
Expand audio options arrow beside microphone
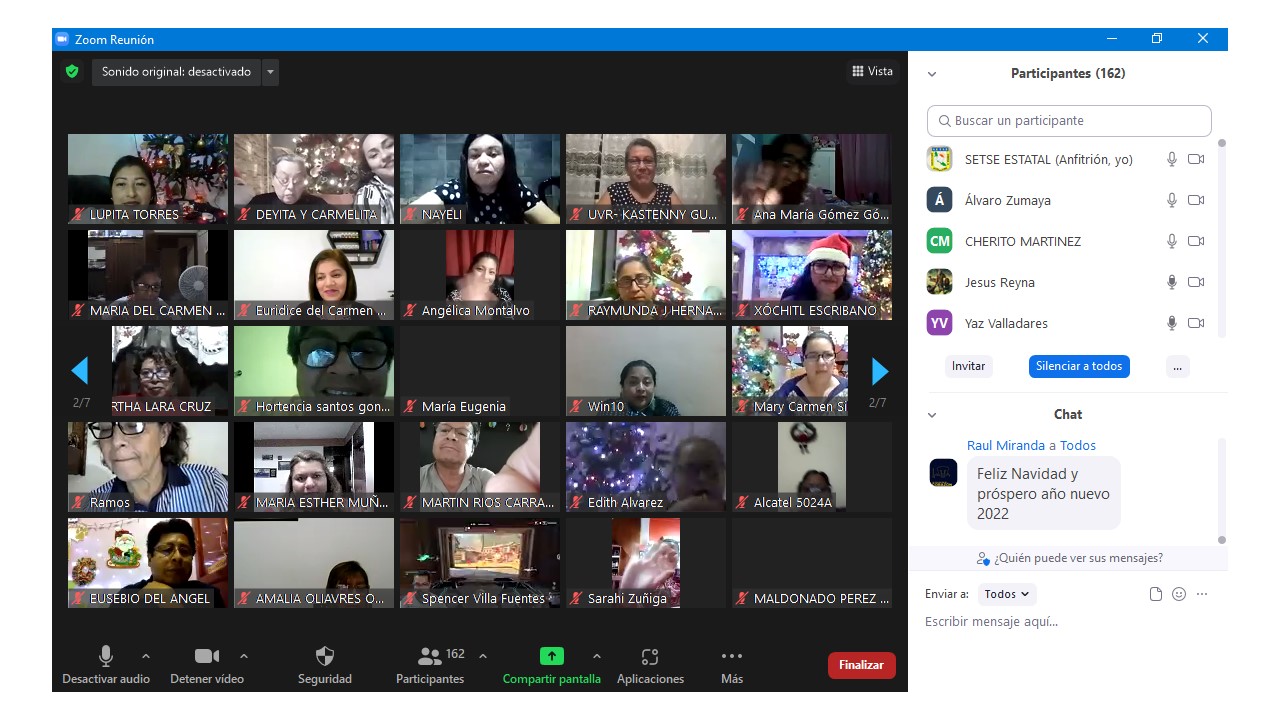(x=146, y=656)
